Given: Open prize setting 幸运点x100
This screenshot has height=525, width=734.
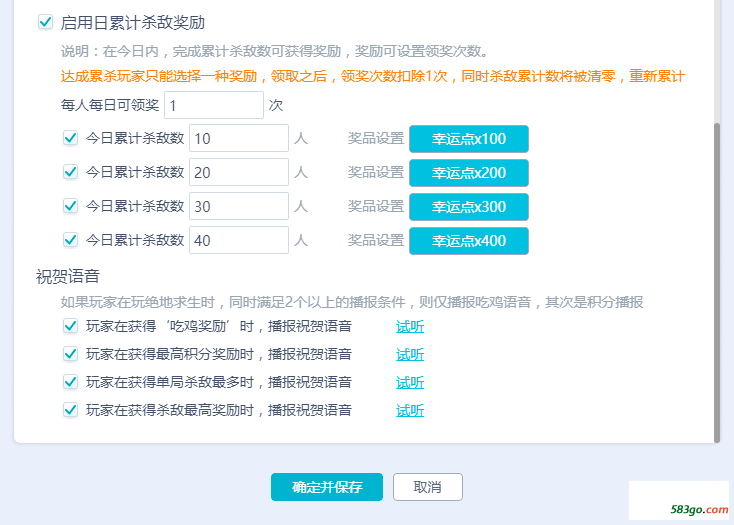Looking at the screenshot, I should tap(469, 139).
